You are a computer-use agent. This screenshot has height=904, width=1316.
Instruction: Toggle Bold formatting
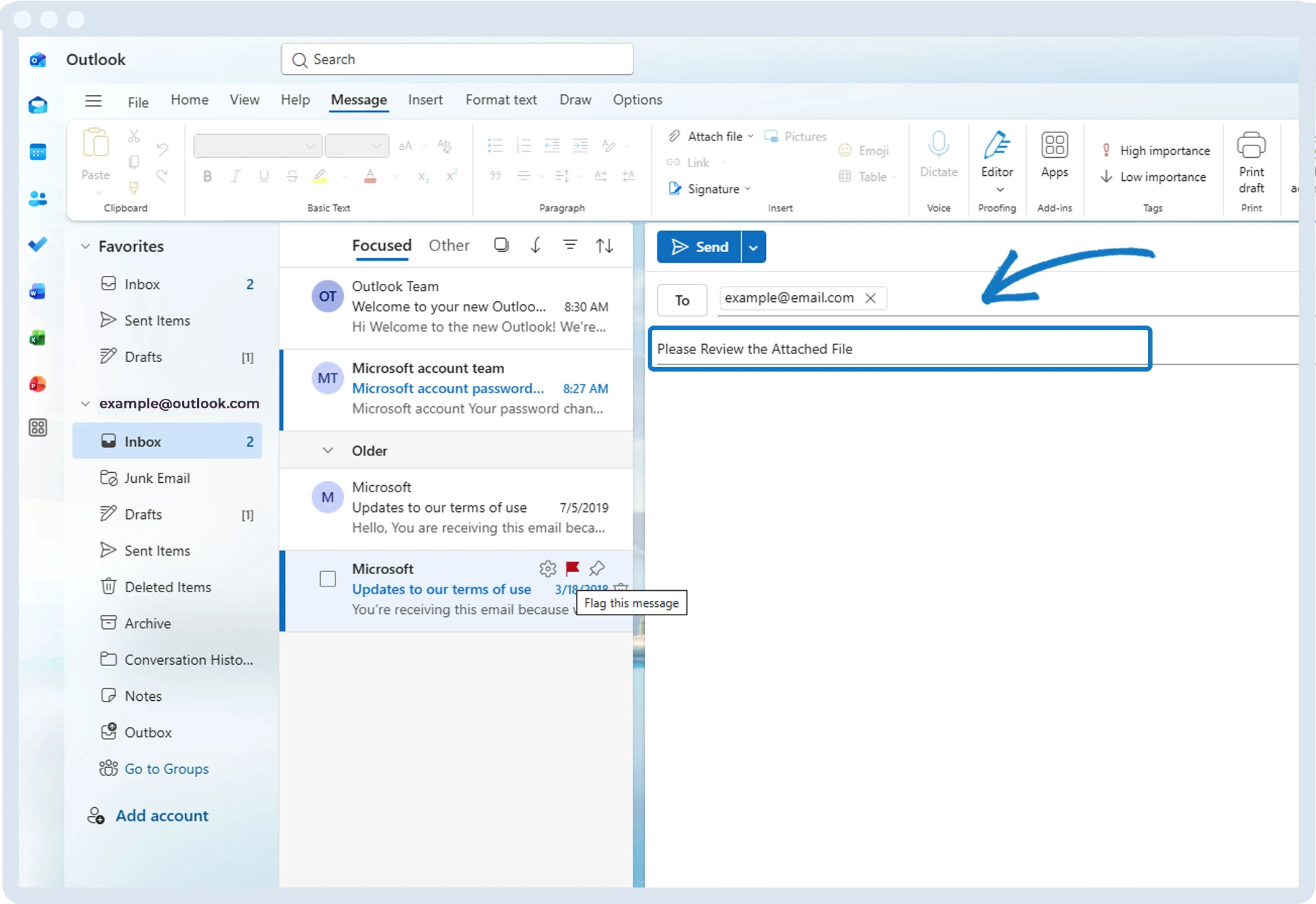pyautogui.click(x=208, y=176)
